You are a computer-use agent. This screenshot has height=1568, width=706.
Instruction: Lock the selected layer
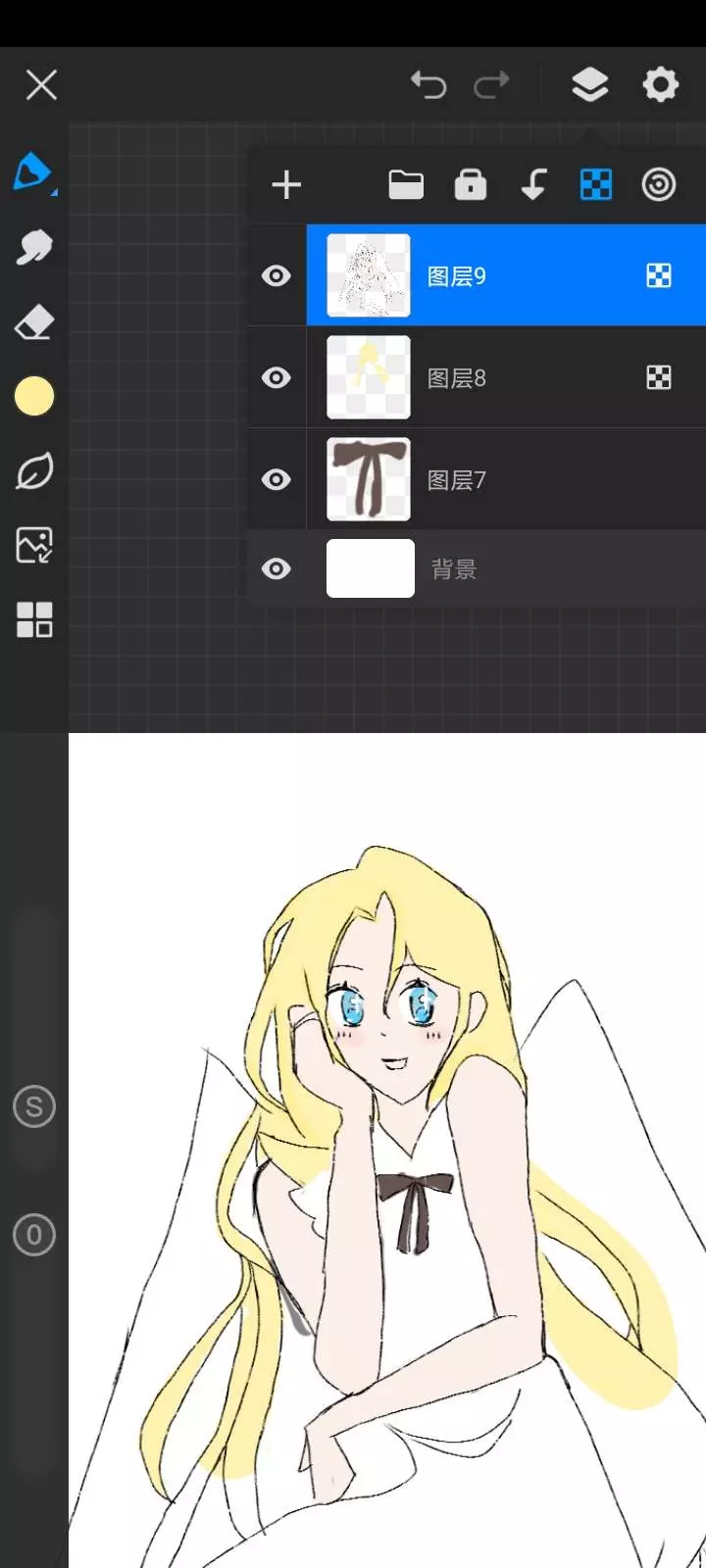coord(471,185)
